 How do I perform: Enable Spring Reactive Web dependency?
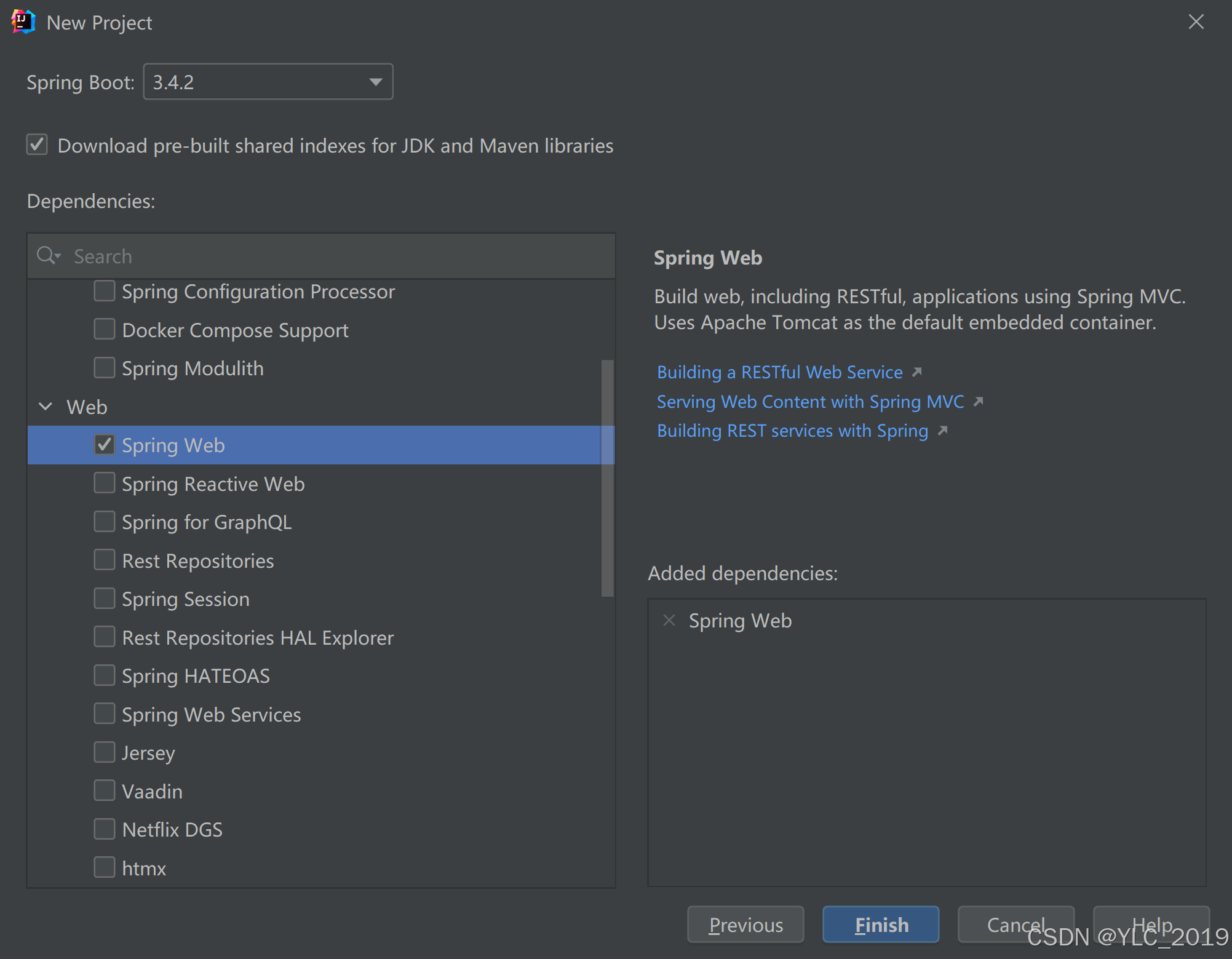(105, 483)
